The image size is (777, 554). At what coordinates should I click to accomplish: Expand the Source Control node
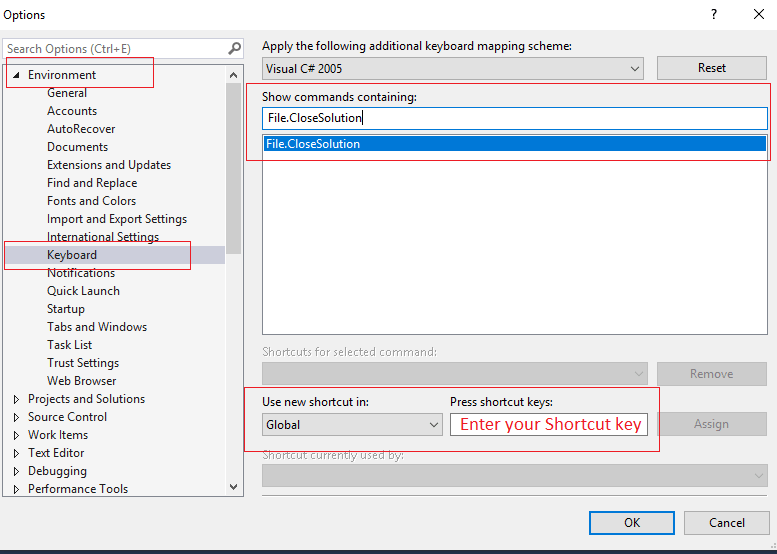point(16,417)
